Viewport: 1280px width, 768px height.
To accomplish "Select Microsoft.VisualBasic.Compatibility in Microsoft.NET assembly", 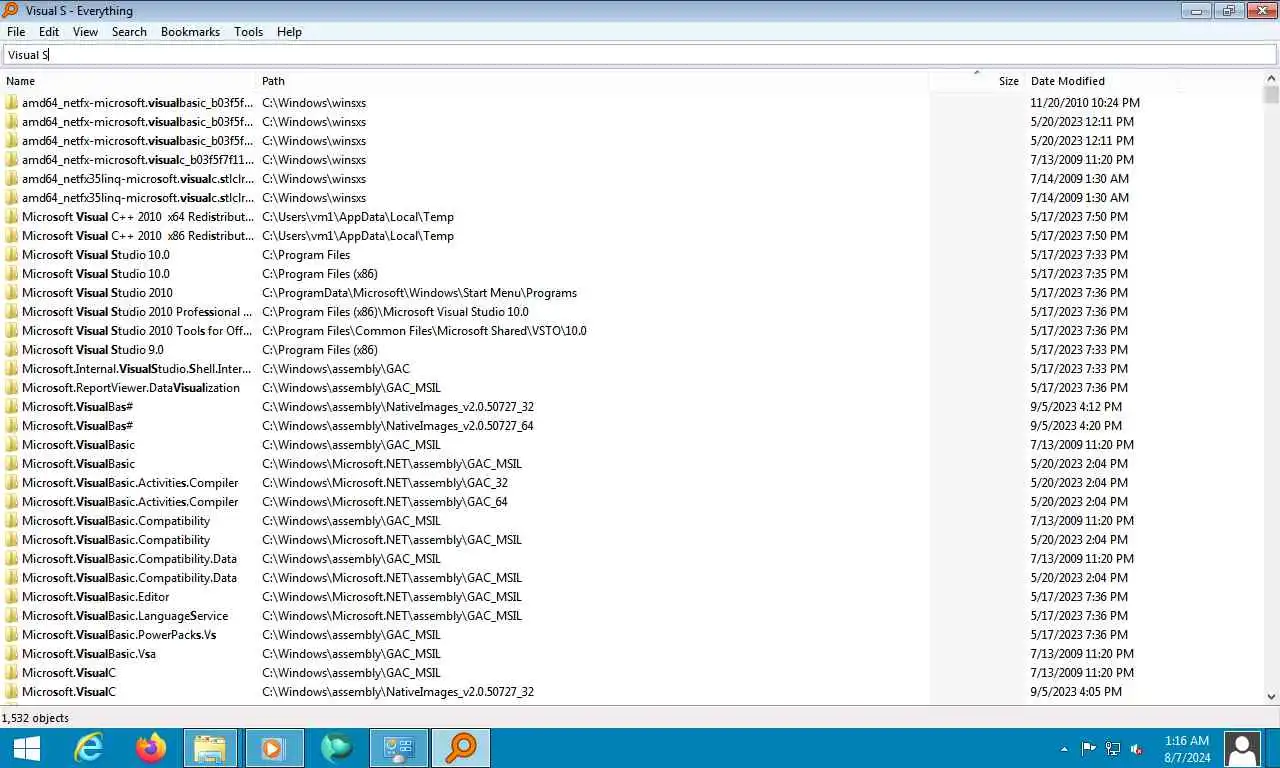I will (x=632, y=540).
